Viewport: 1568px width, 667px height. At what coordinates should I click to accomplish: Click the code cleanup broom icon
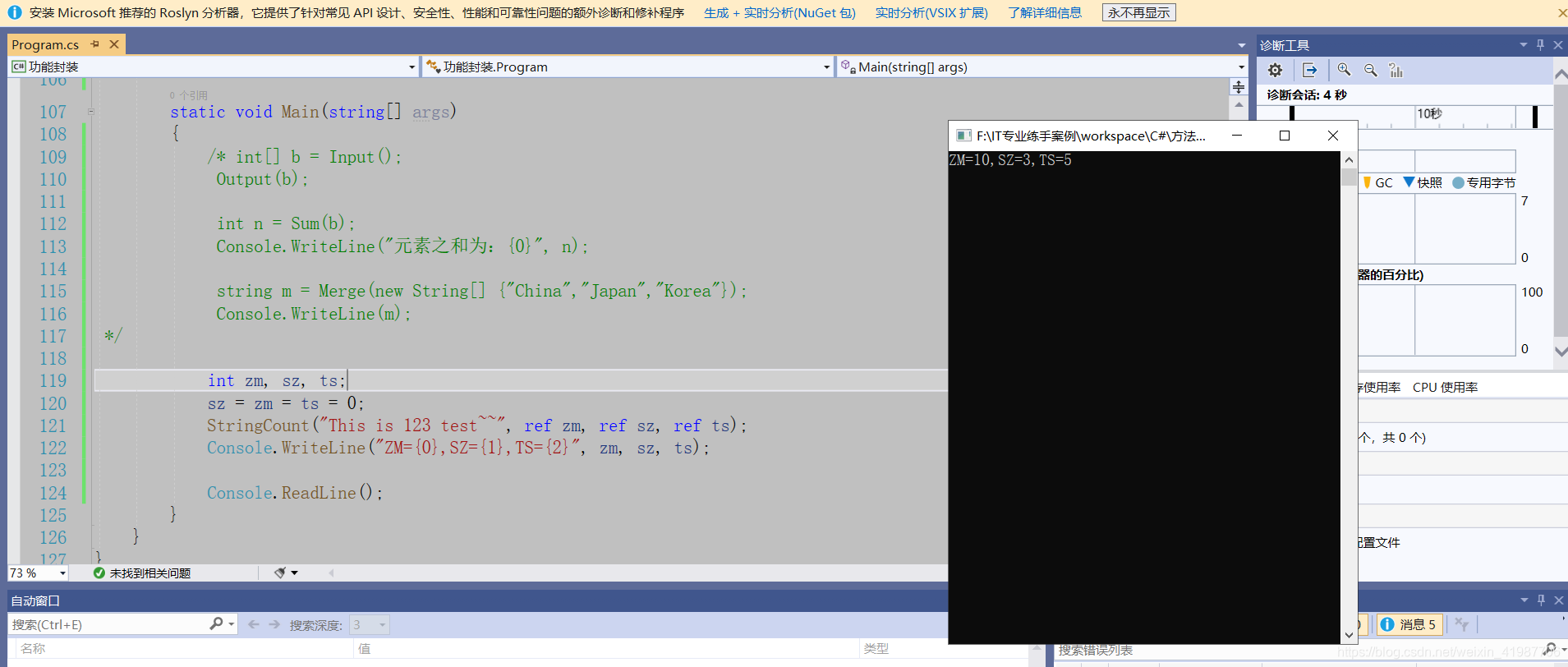point(280,573)
